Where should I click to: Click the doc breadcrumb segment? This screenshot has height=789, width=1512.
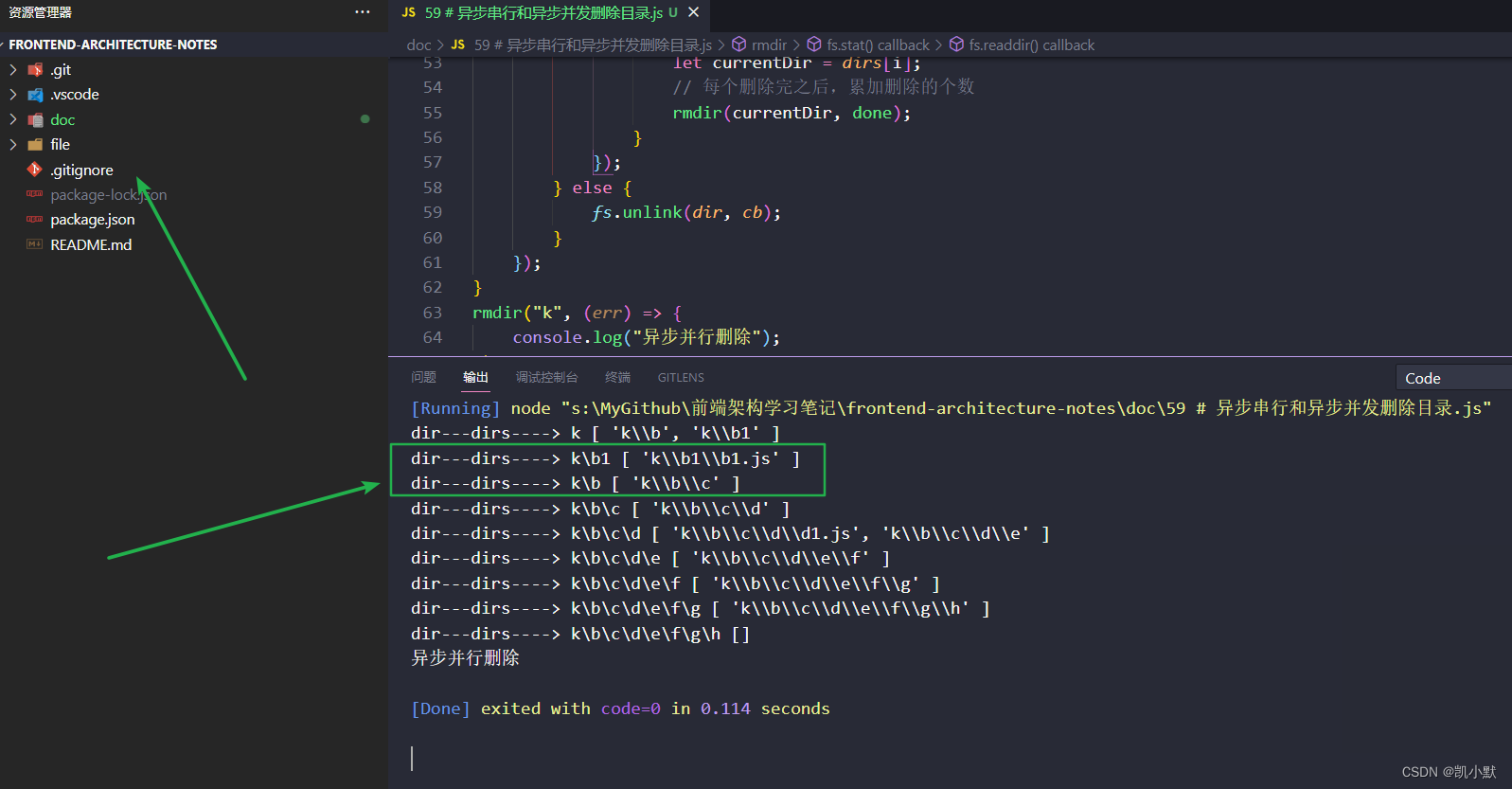tap(418, 45)
